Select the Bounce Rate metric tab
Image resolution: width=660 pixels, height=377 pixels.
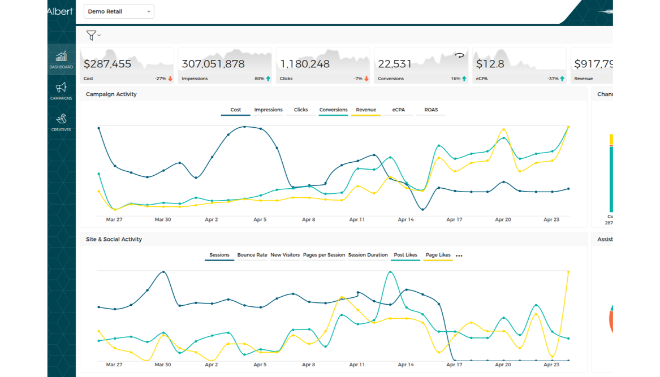(252, 255)
